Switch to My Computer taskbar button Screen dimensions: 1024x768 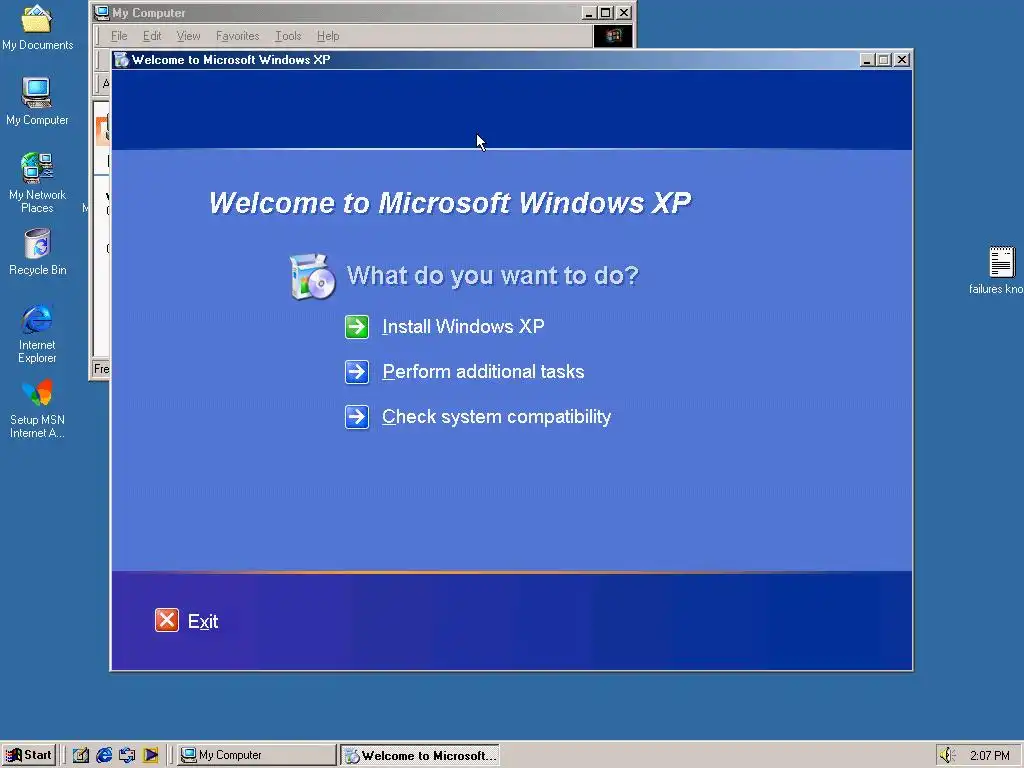point(257,755)
